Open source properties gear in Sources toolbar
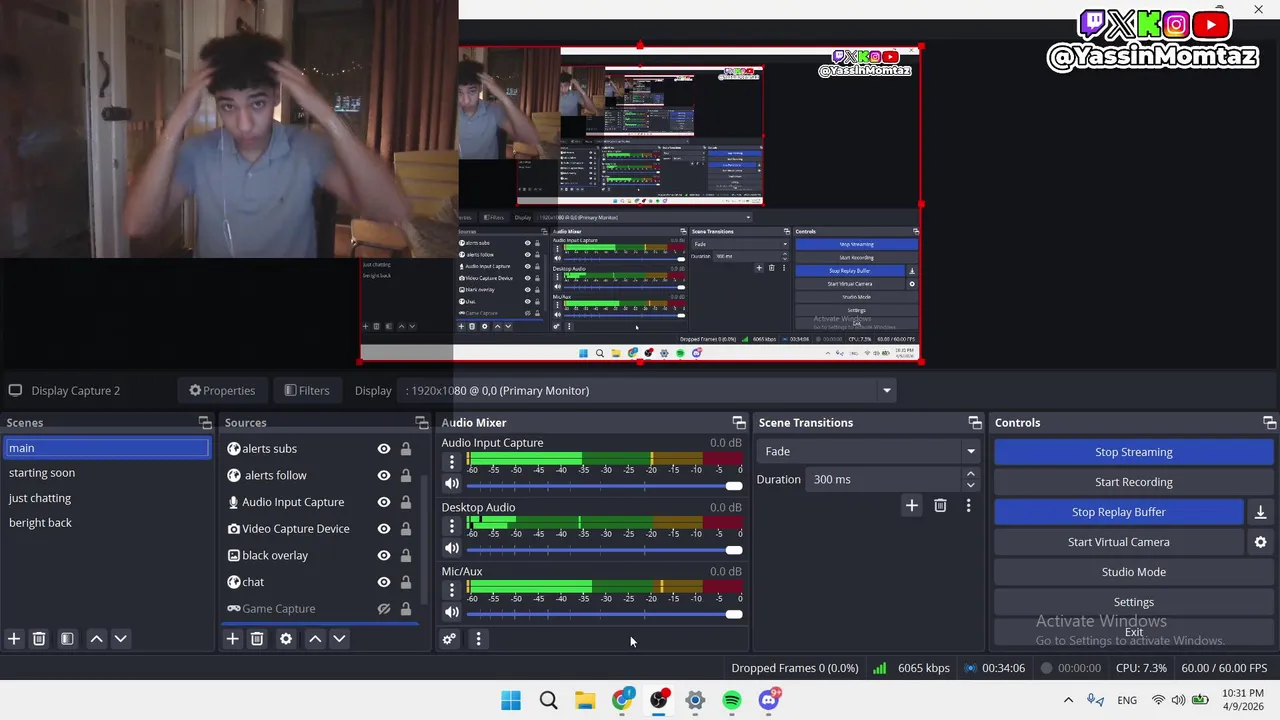Screen dimensions: 1280x720 (286, 639)
